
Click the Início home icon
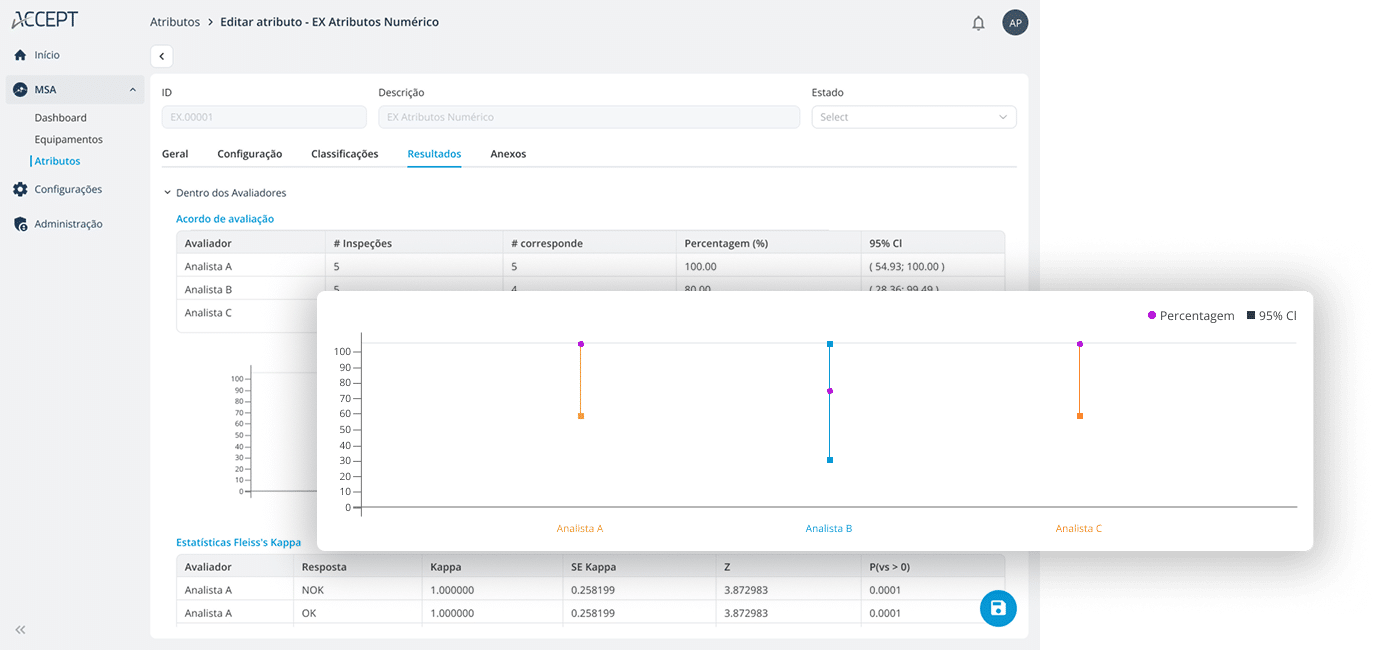pos(20,55)
